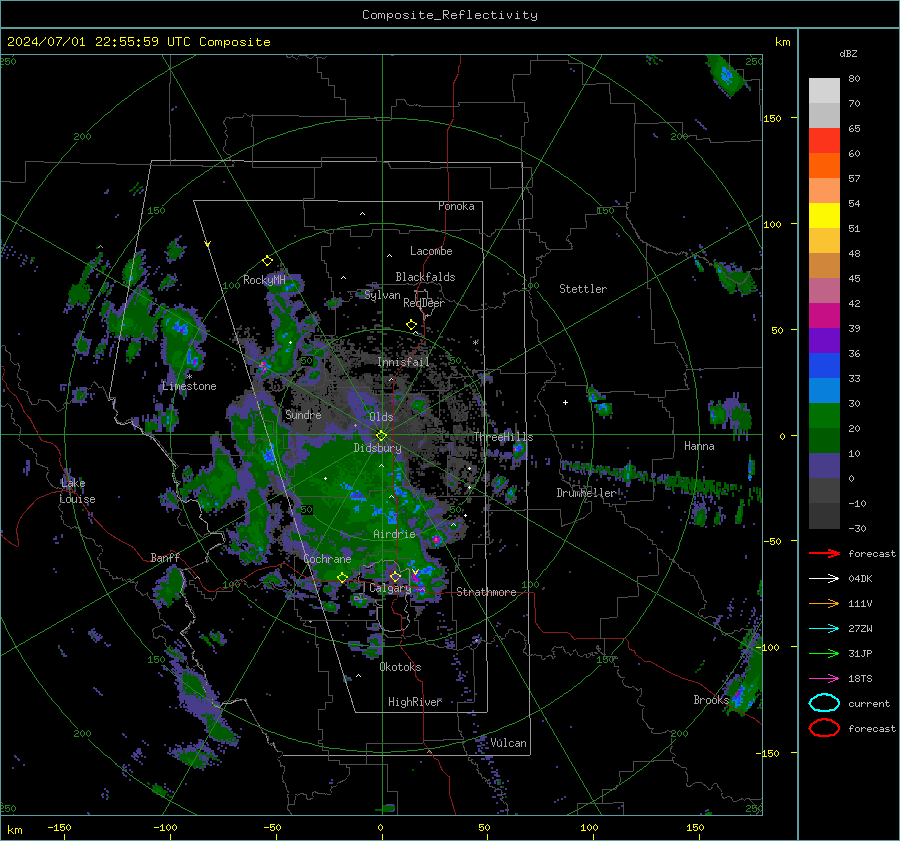The image size is (900, 841).
Task: Click the 18TS legend label
Action: coord(860,679)
